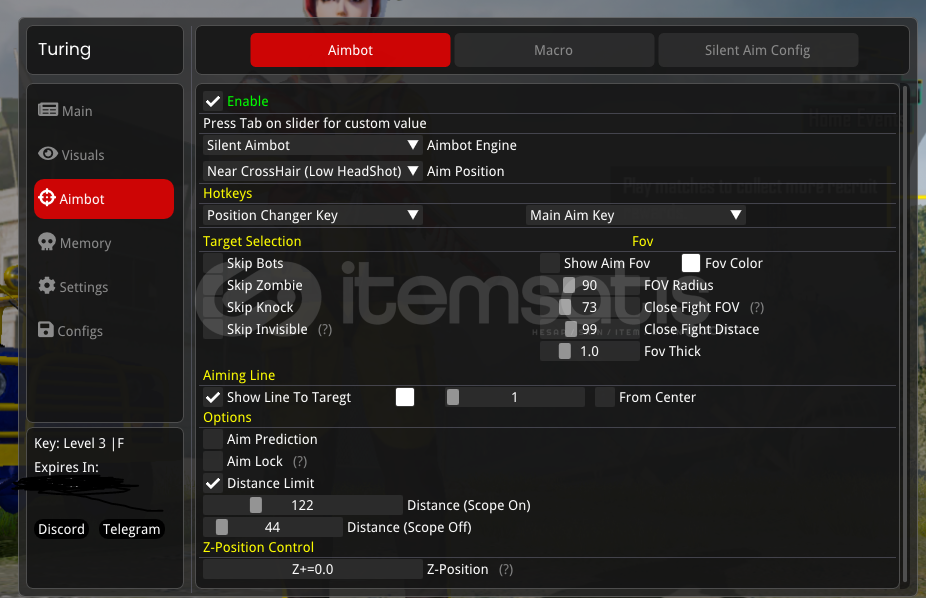Click the help mark beside Skip Invisible
The height and width of the screenshot is (598, 926).
coord(325,329)
